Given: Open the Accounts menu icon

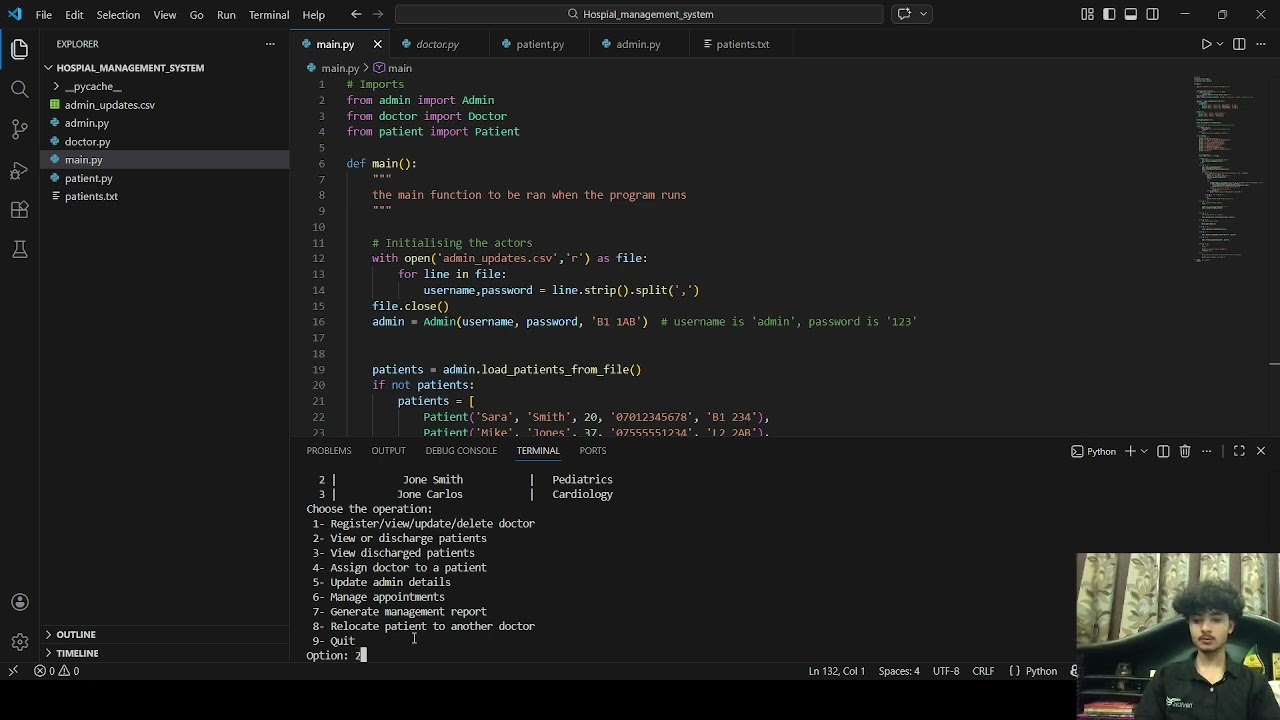Looking at the screenshot, I should point(19,602).
